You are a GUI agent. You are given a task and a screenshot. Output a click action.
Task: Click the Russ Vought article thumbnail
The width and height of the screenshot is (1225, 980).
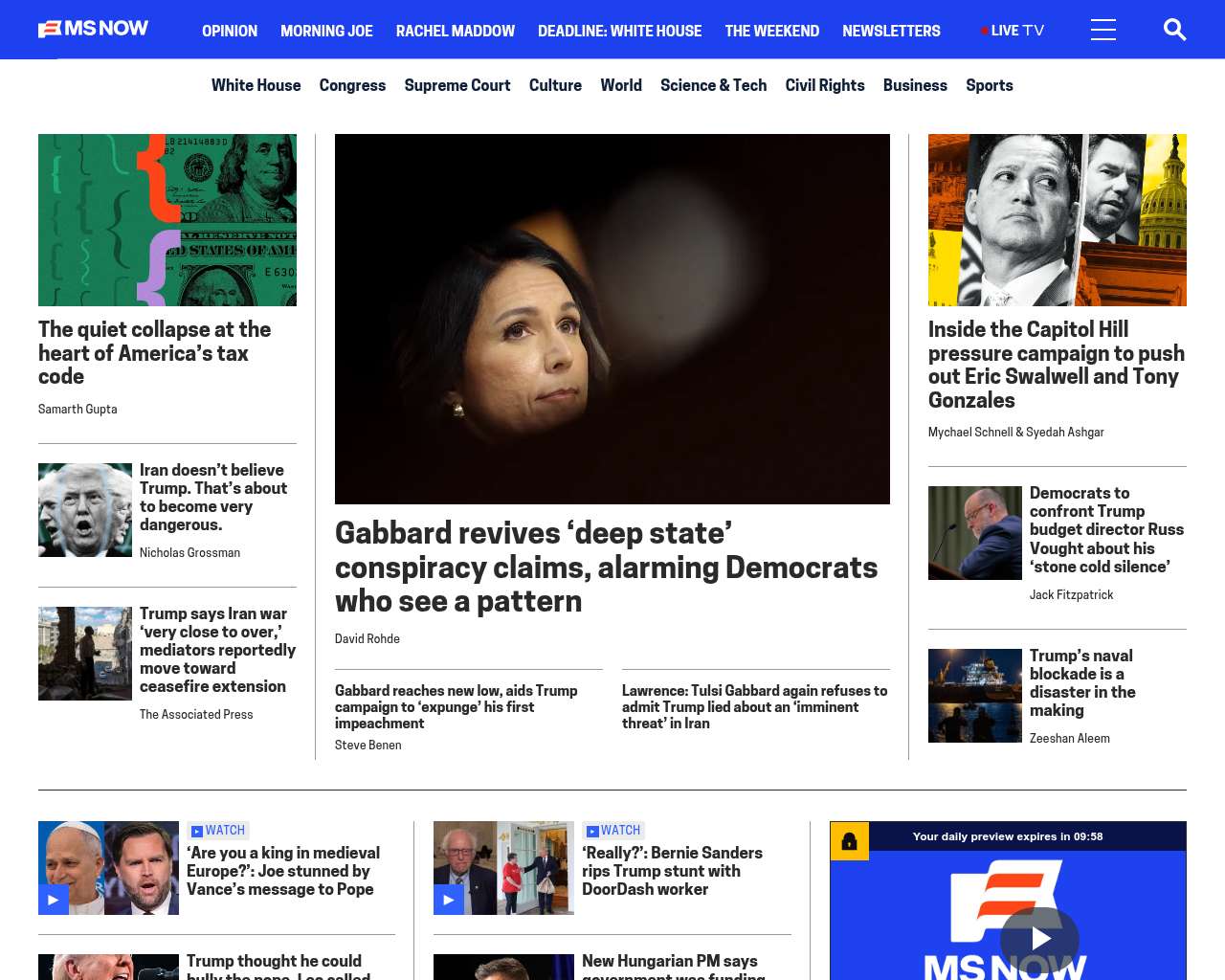[x=975, y=533]
